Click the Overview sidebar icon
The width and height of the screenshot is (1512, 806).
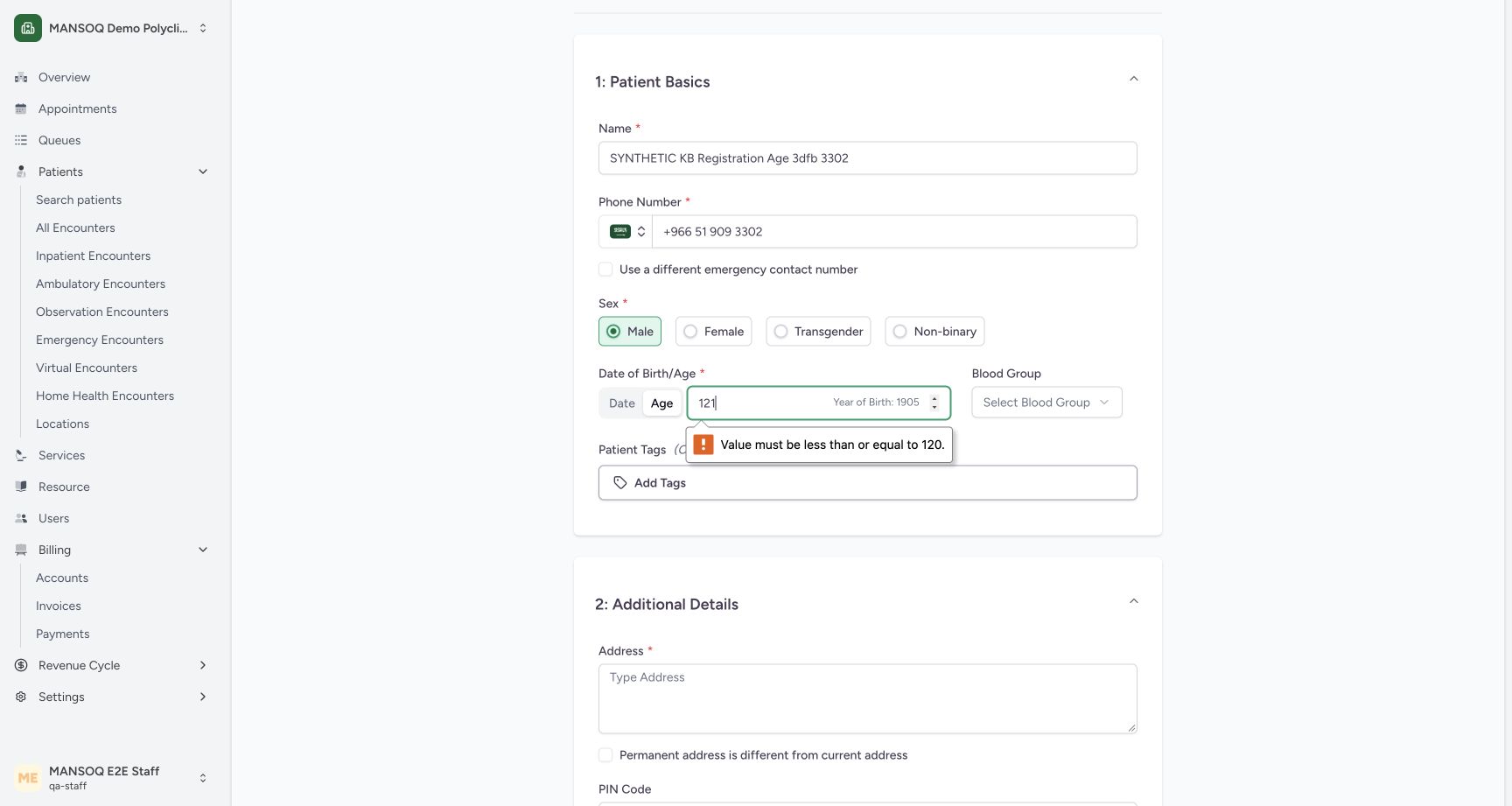click(21, 77)
